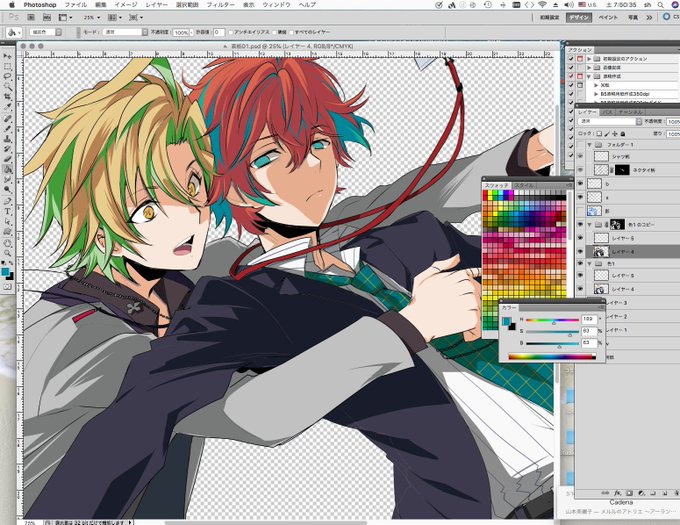The height and width of the screenshot is (525, 680).
Task: Open Bridge from the application bar
Action: coord(31,17)
